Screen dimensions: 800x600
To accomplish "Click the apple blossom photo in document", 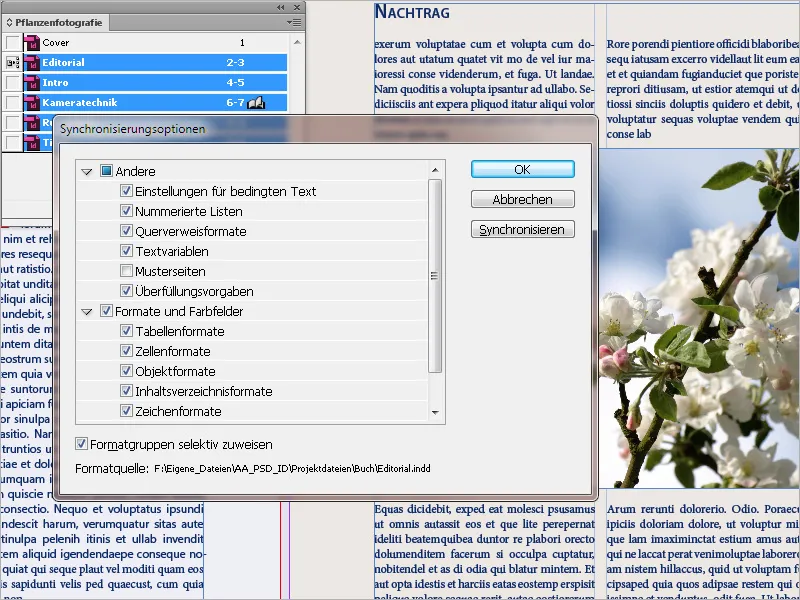I will click(699, 318).
